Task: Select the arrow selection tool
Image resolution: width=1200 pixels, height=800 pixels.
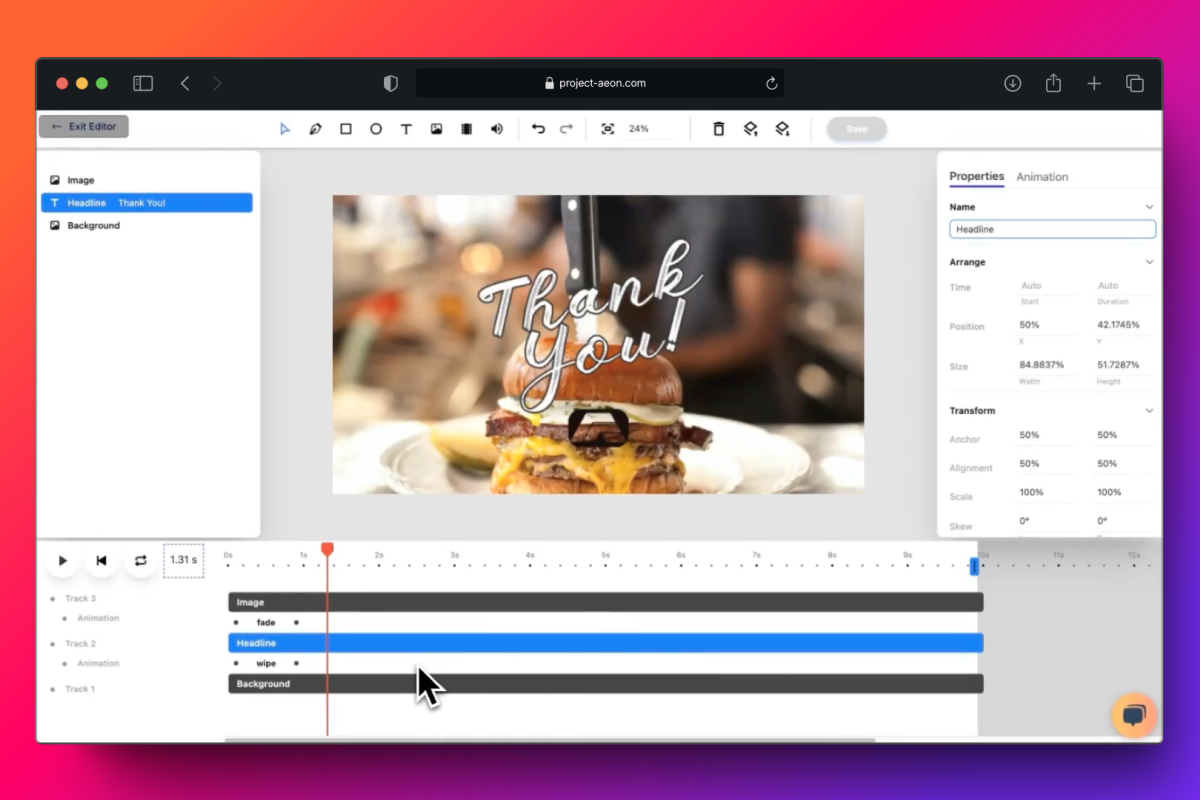Action: [x=285, y=129]
